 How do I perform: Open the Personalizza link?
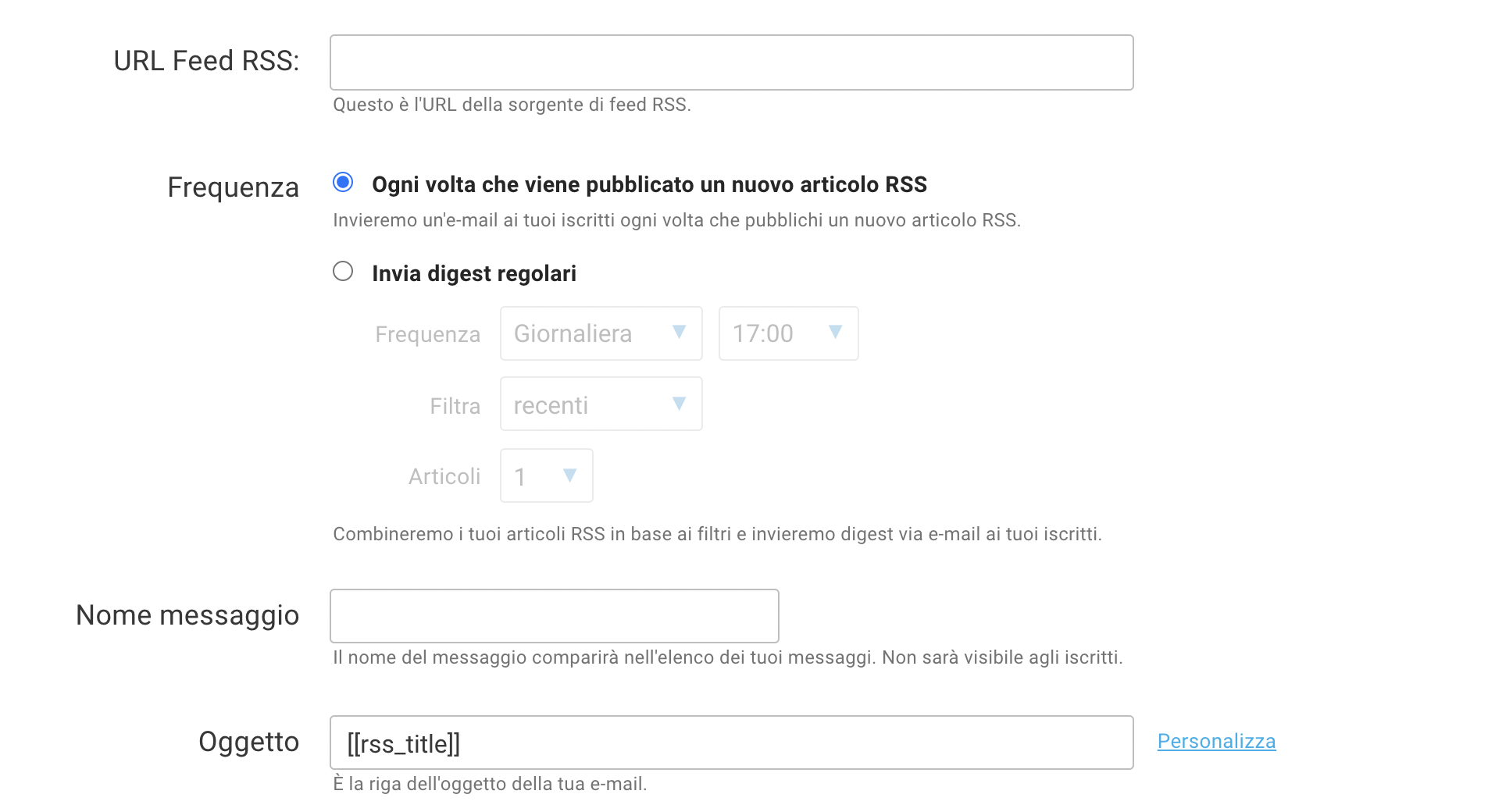1216,741
